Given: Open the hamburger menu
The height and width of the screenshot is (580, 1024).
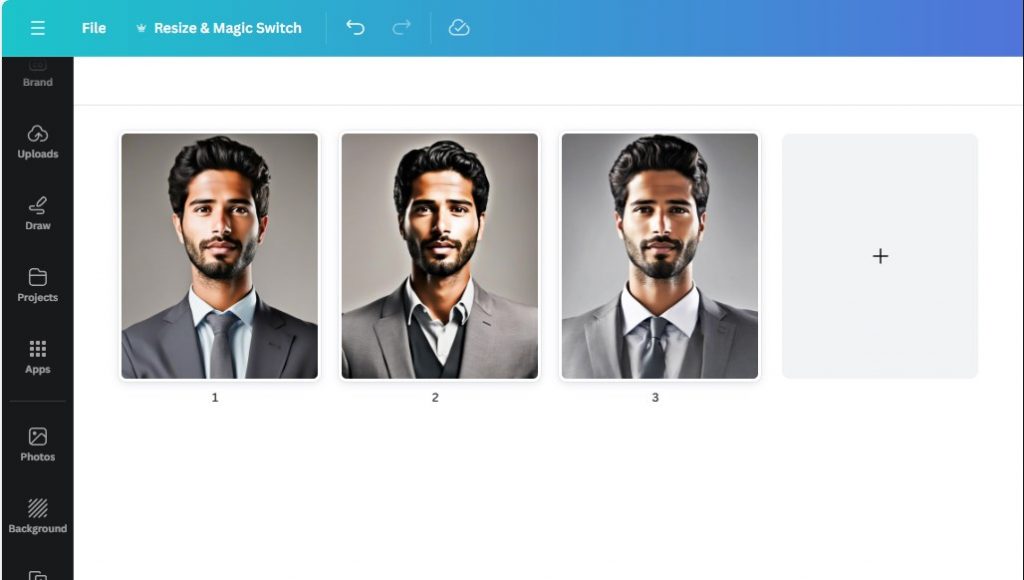Looking at the screenshot, I should pos(38,27).
